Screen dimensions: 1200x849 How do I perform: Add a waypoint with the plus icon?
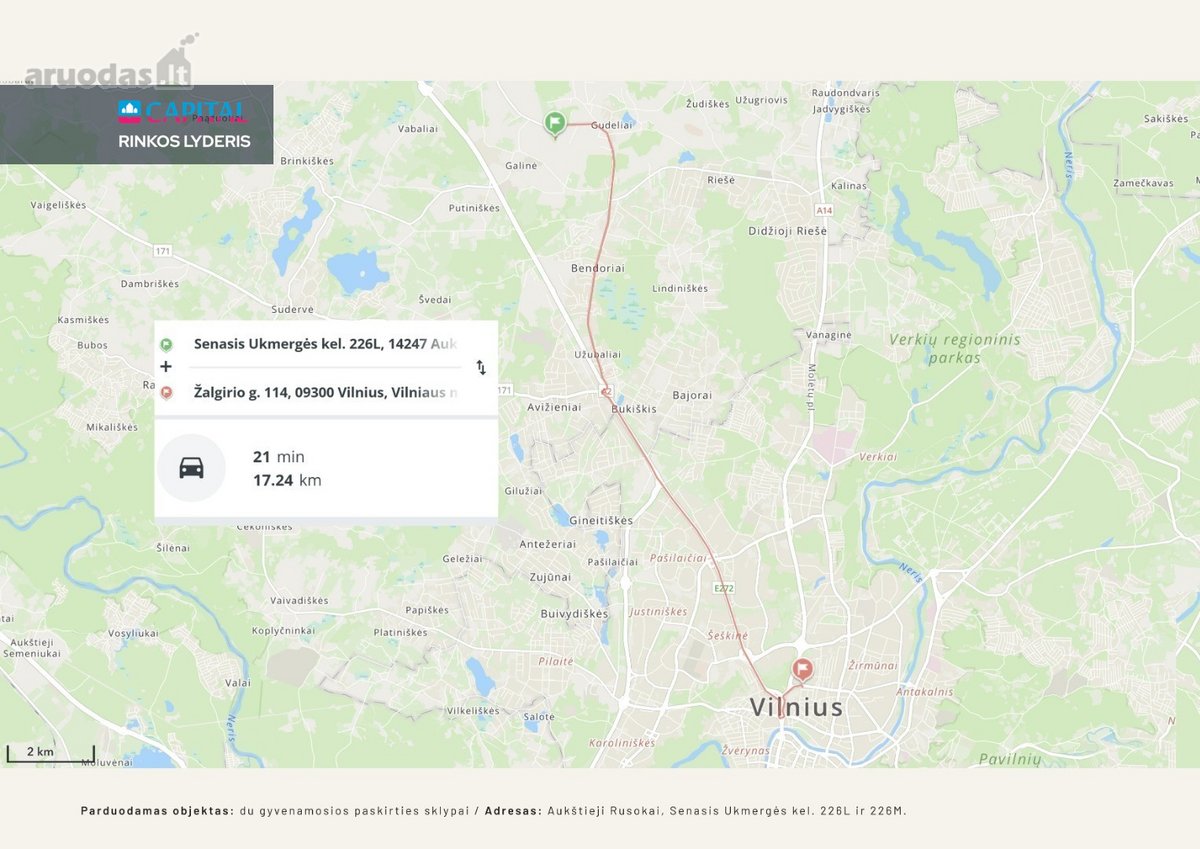point(166,367)
